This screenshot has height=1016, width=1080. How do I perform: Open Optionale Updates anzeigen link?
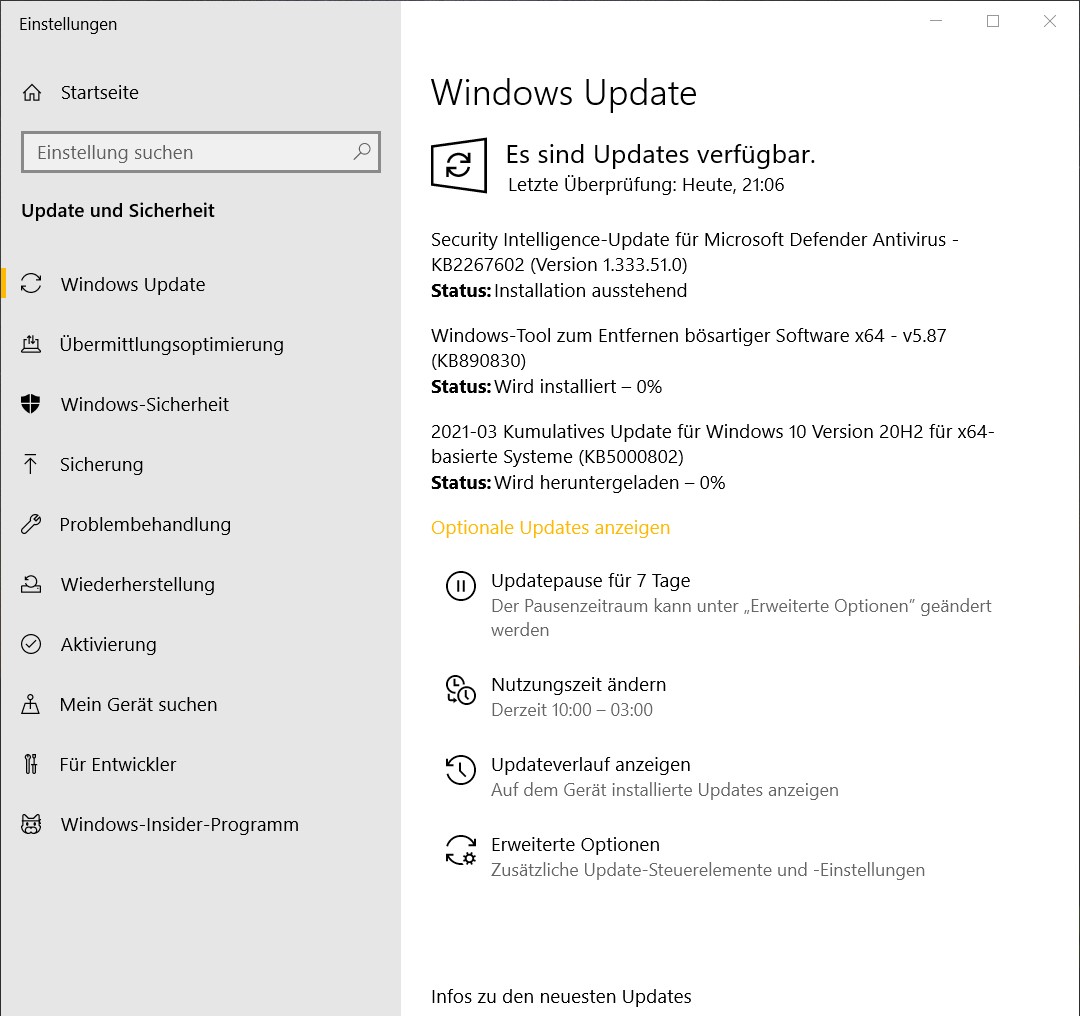[550, 527]
